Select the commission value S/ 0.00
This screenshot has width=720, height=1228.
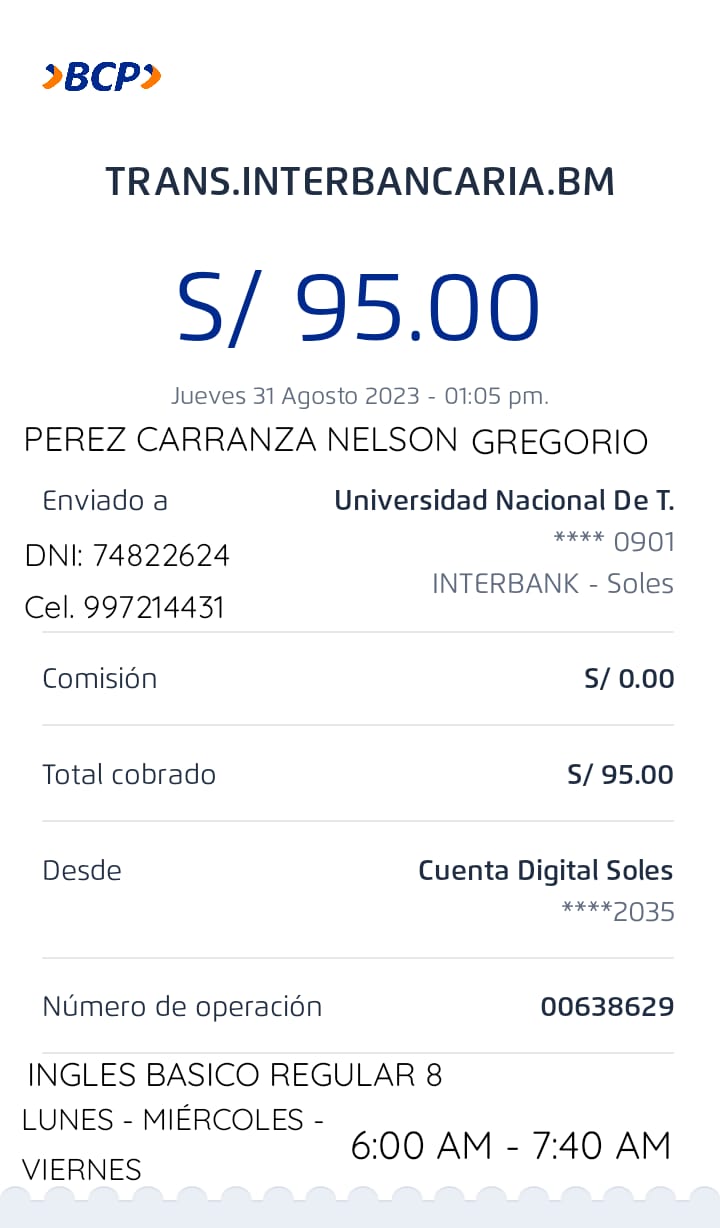coord(629,679)
